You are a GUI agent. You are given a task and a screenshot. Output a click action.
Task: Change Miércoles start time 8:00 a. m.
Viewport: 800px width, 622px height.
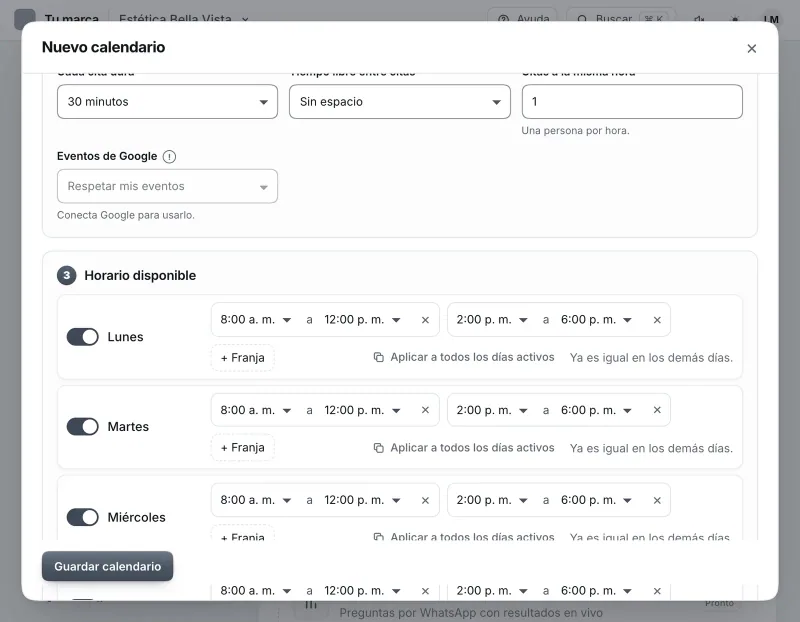(x=256, y=501)
